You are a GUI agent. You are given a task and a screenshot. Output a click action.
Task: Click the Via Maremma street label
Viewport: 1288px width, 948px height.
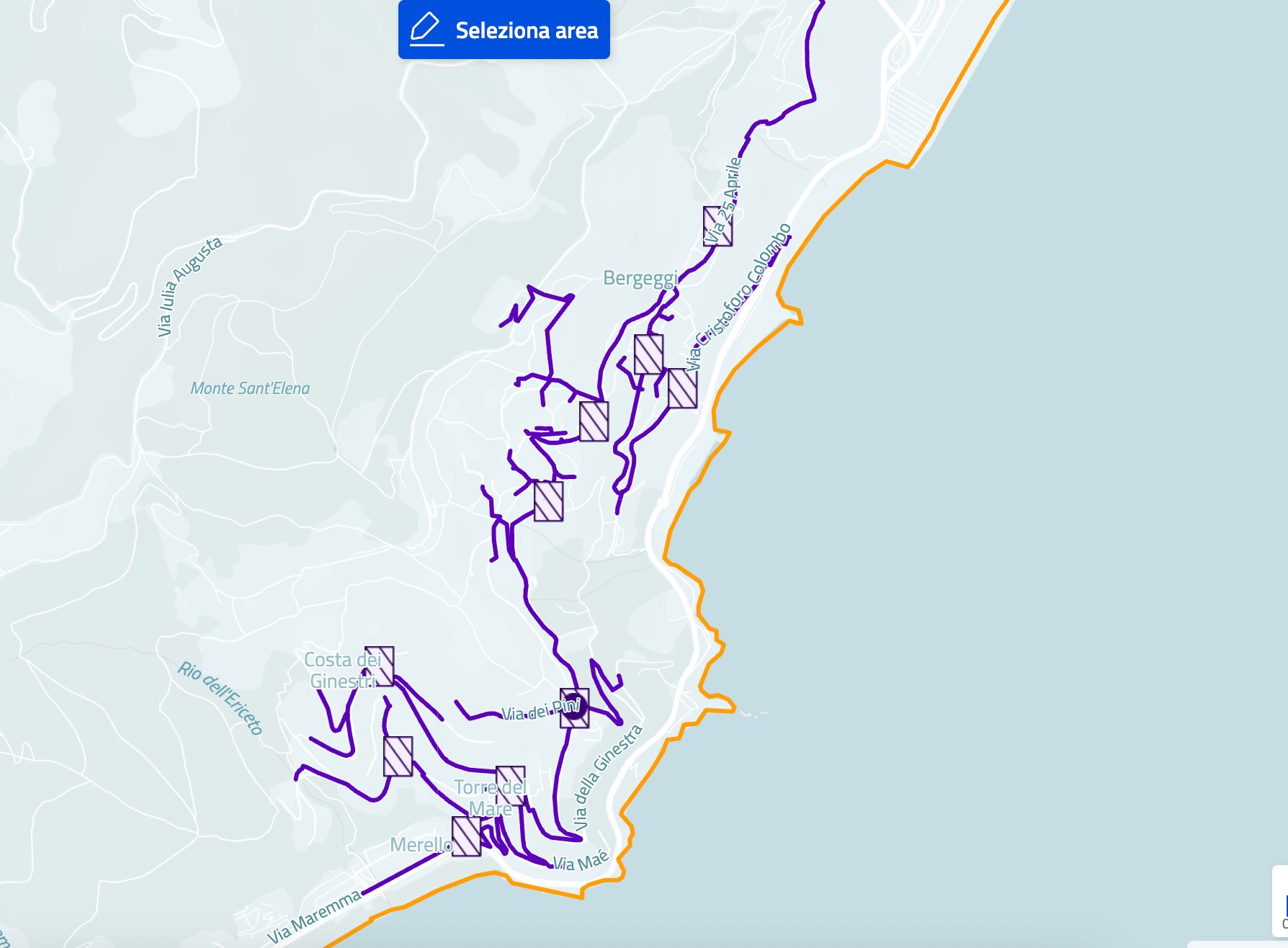[x=314, y=916]
